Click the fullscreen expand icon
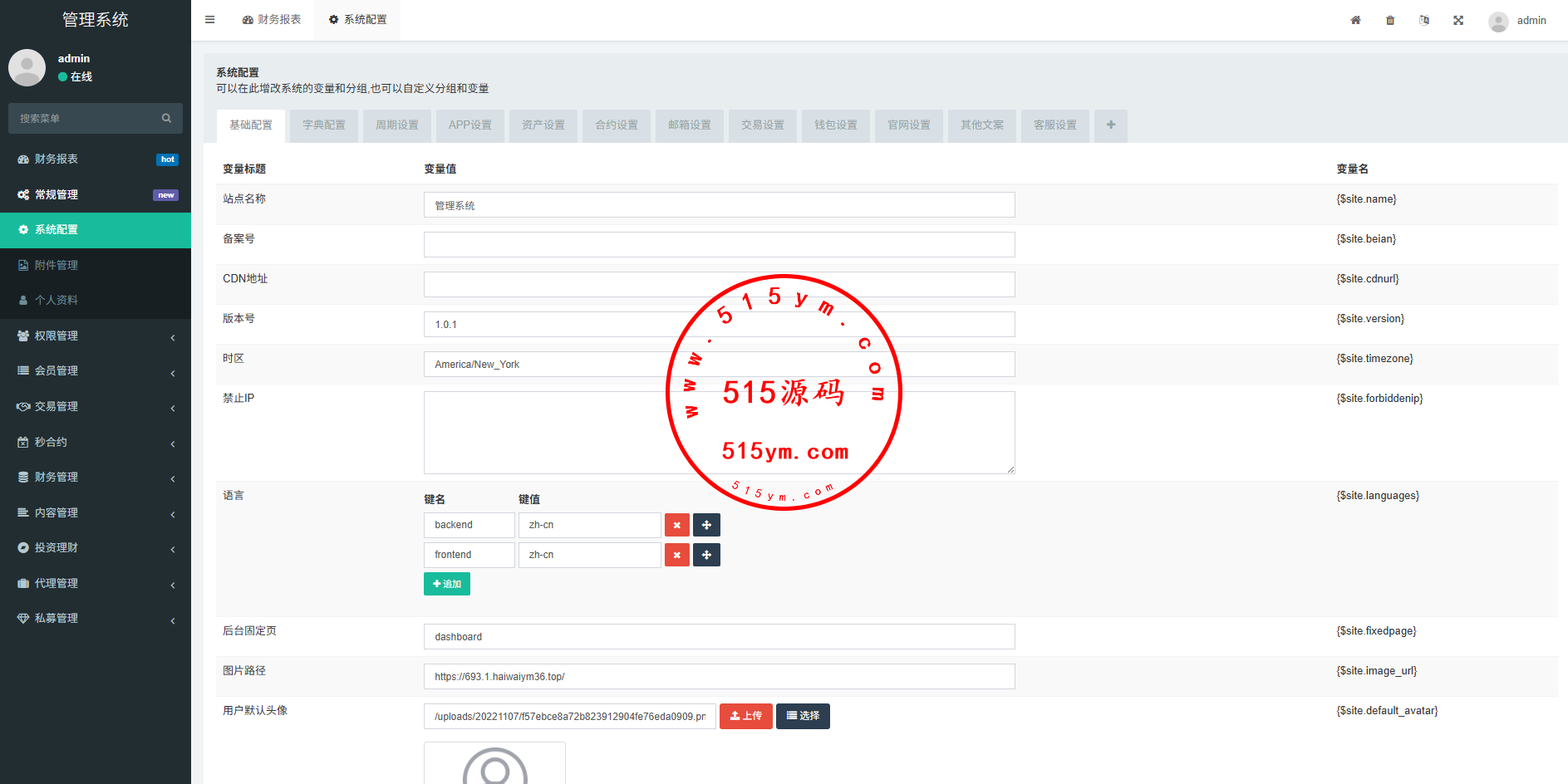This screenshot has height=784, width=1568. (1458, 21)
